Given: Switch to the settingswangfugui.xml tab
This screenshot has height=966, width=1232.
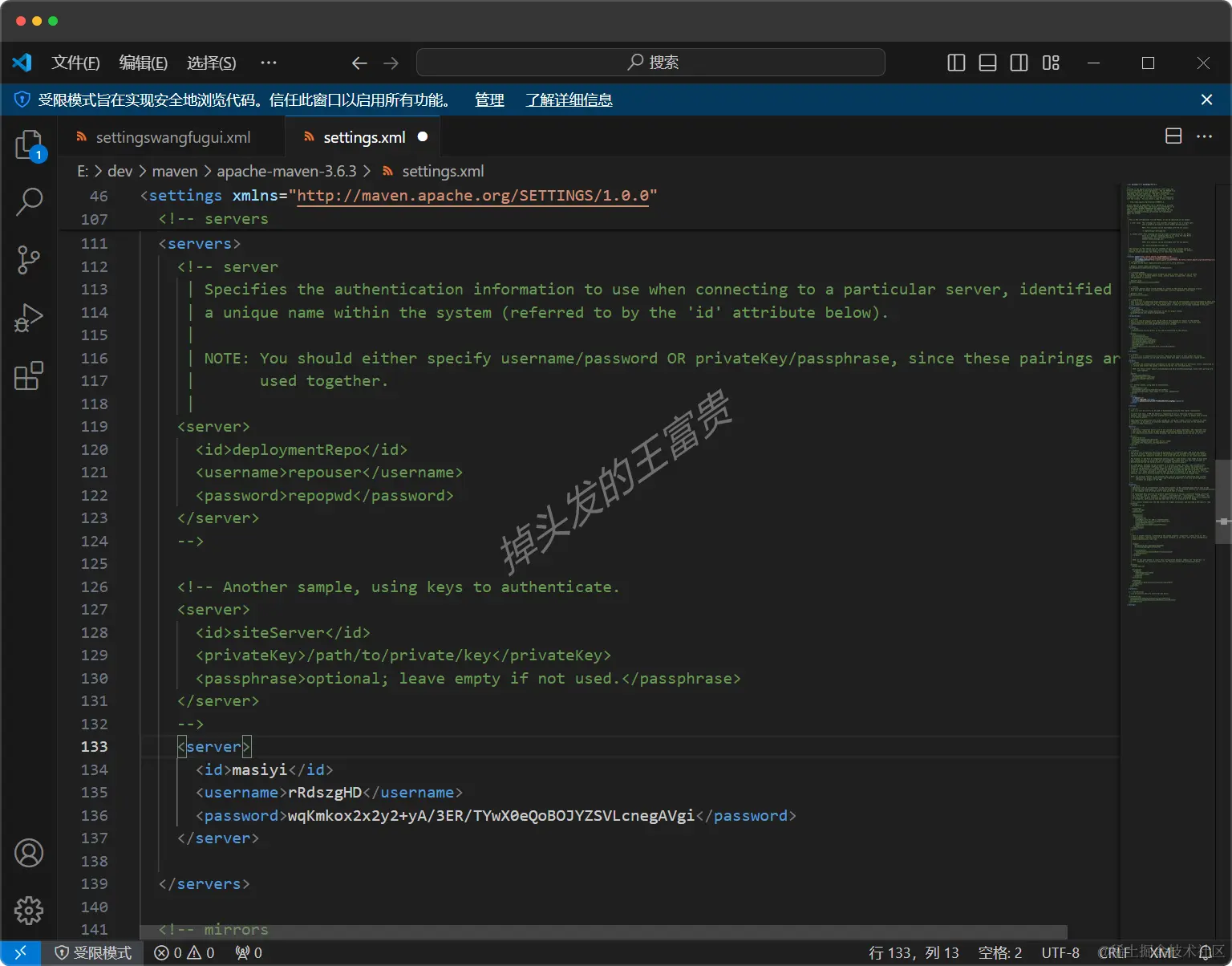Looking at the screenshot, I should point(172,137).
